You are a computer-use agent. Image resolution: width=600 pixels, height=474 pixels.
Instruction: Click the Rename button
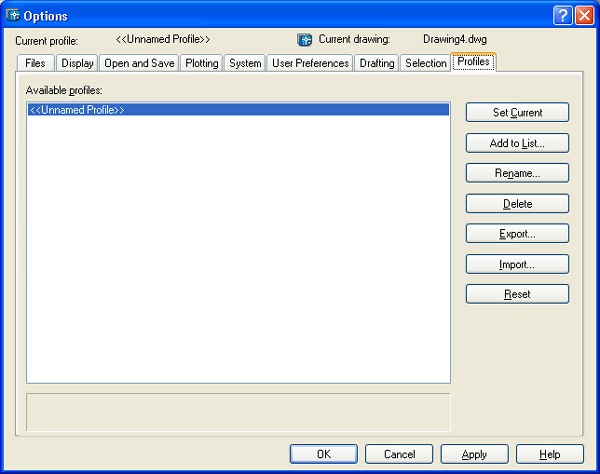517,173
